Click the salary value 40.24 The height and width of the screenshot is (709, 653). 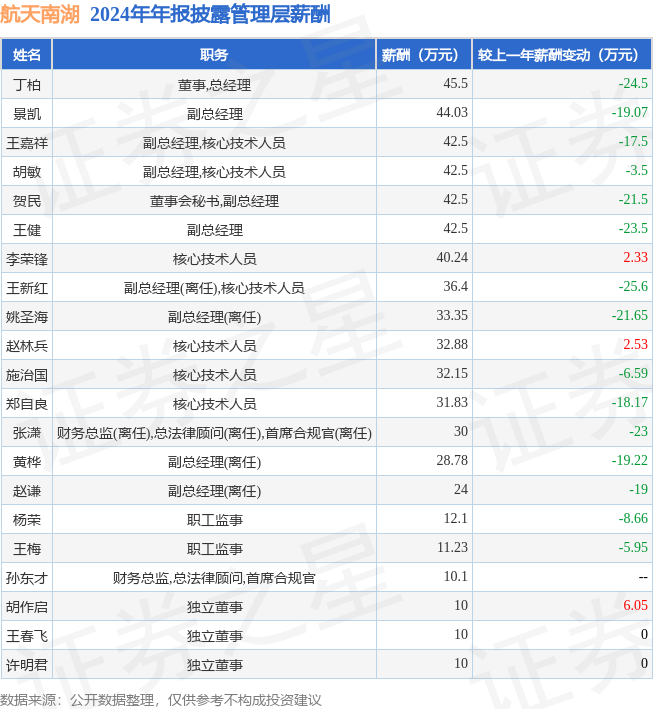(x=452, y=257)
